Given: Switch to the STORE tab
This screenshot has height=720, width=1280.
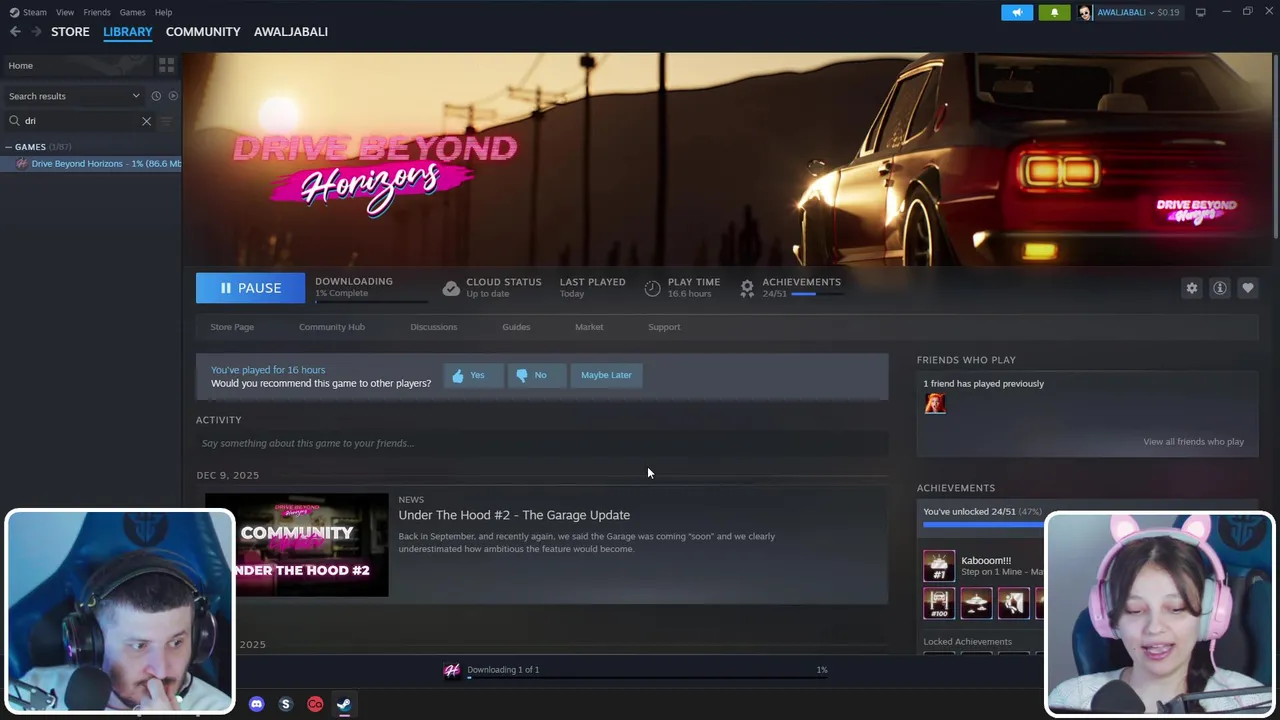Looking at the screenshot, I should click(x=70, y=32).
